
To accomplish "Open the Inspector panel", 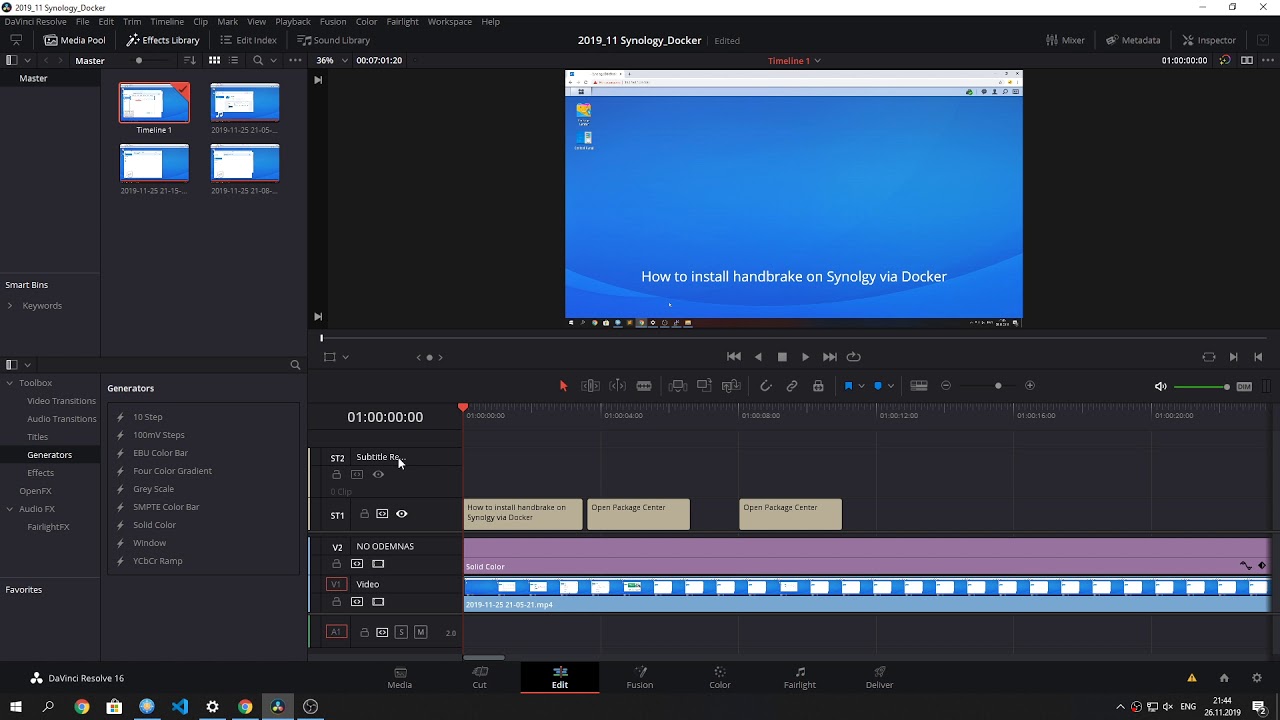I will [x=1209, y=40].
